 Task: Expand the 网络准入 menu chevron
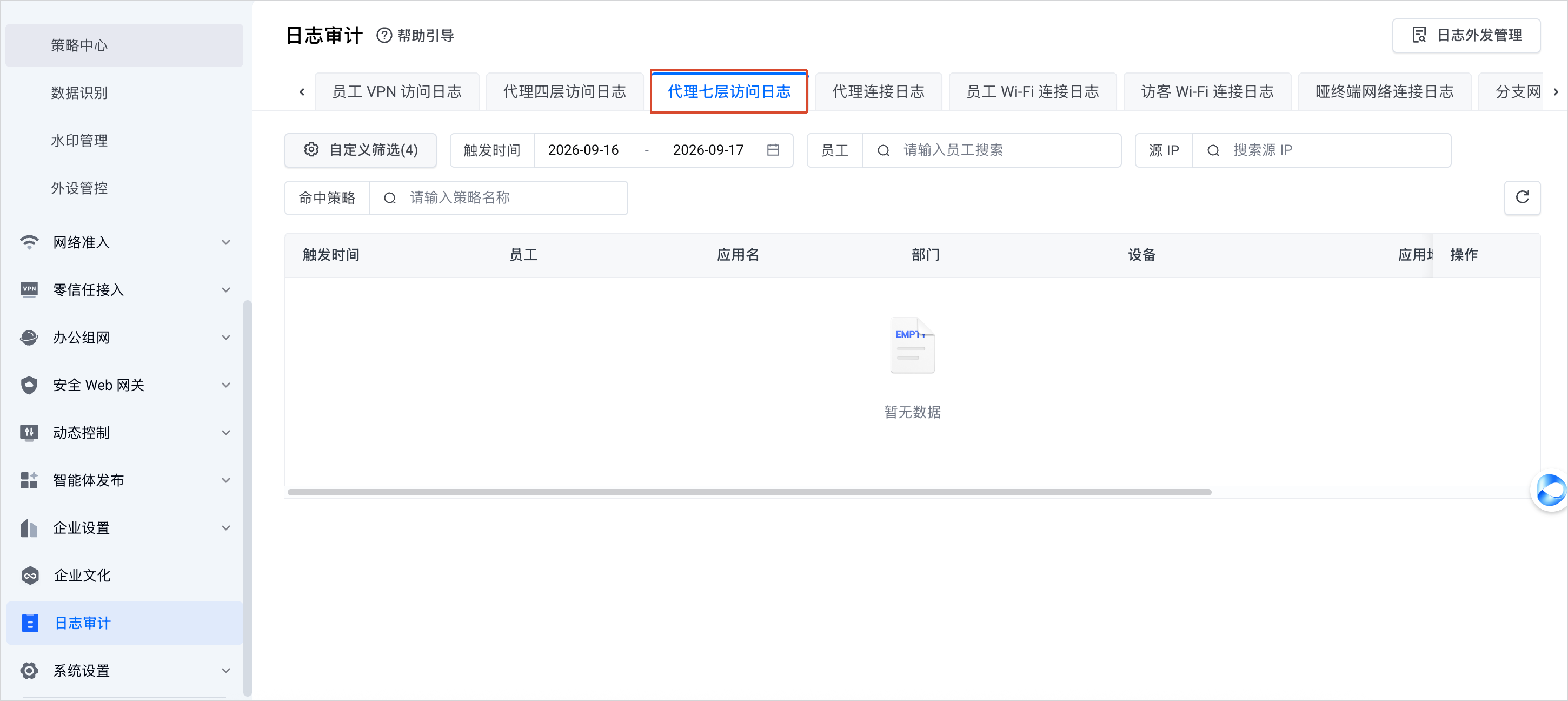tap(226, 242)
